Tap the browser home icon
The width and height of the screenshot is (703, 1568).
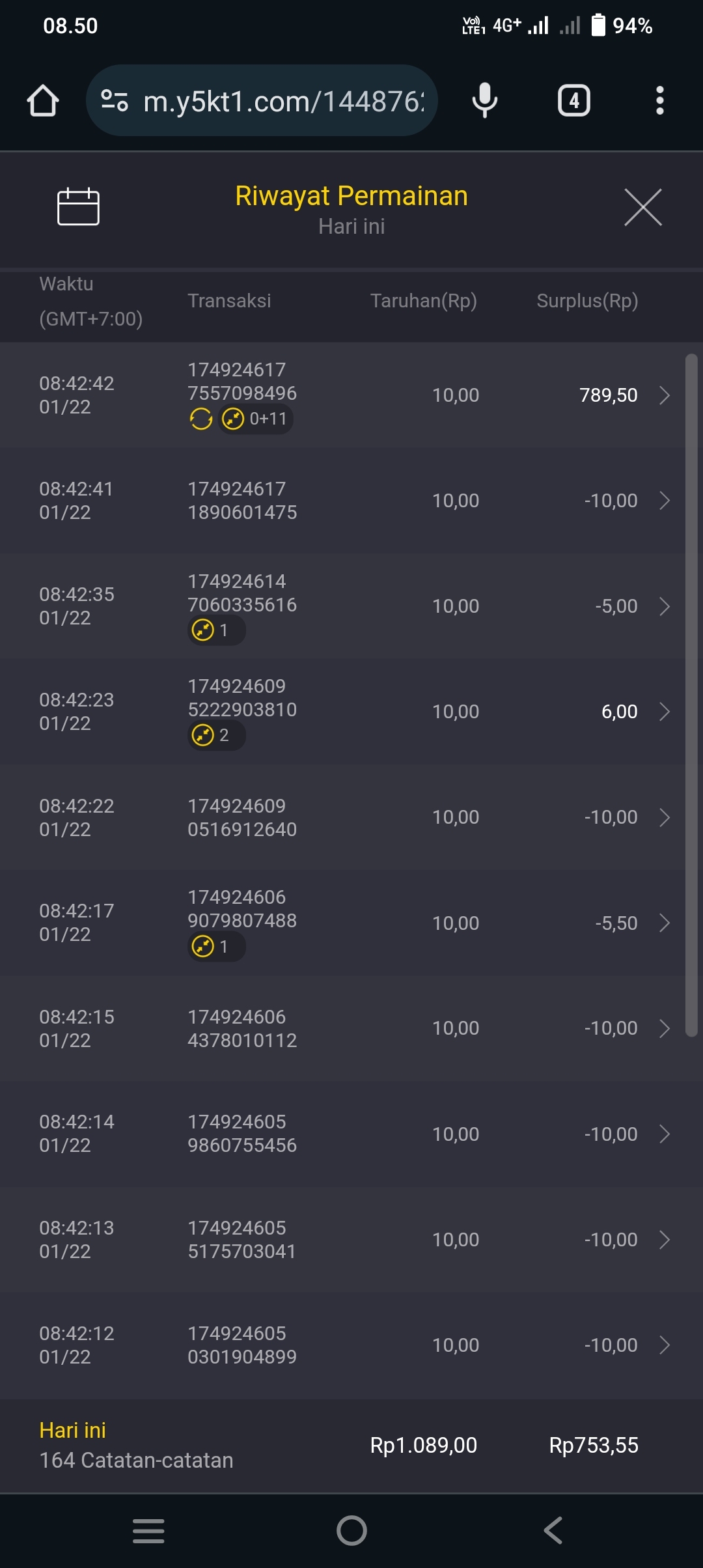point(43,101)
